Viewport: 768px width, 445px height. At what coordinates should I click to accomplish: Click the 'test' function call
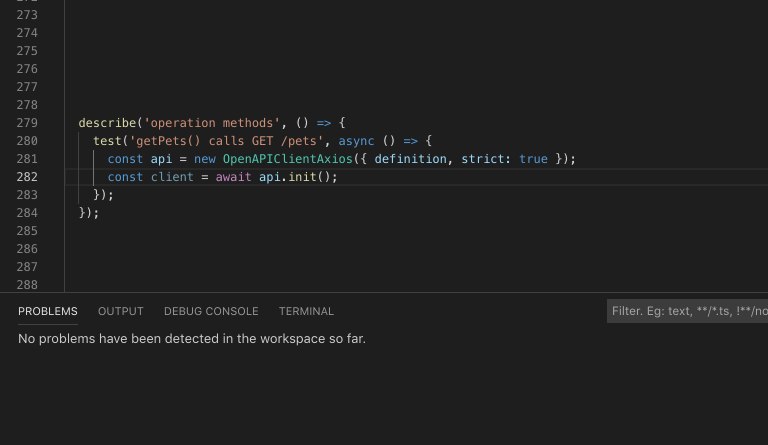click(x=107, y=141)
